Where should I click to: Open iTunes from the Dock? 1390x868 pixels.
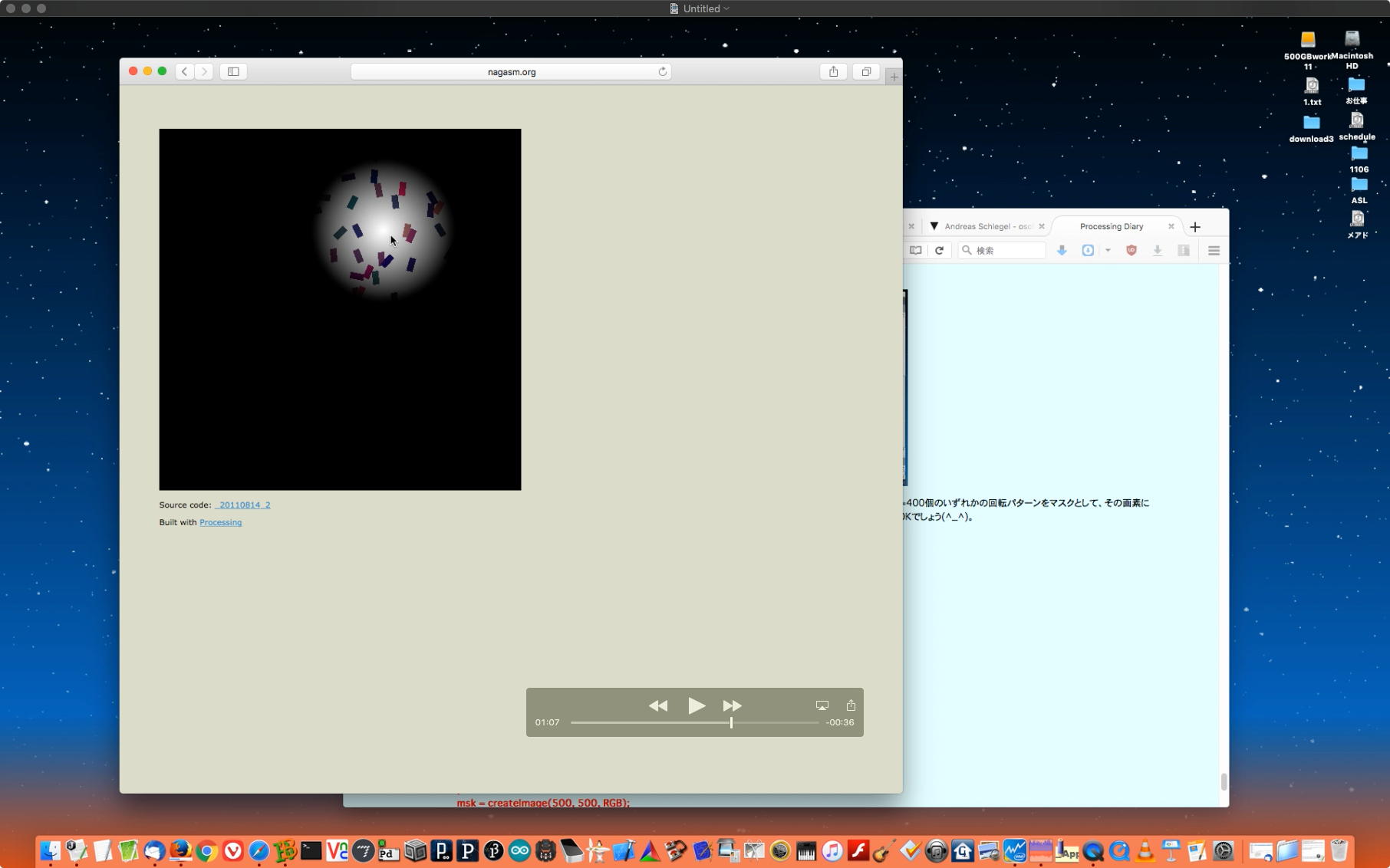point(832,850)
